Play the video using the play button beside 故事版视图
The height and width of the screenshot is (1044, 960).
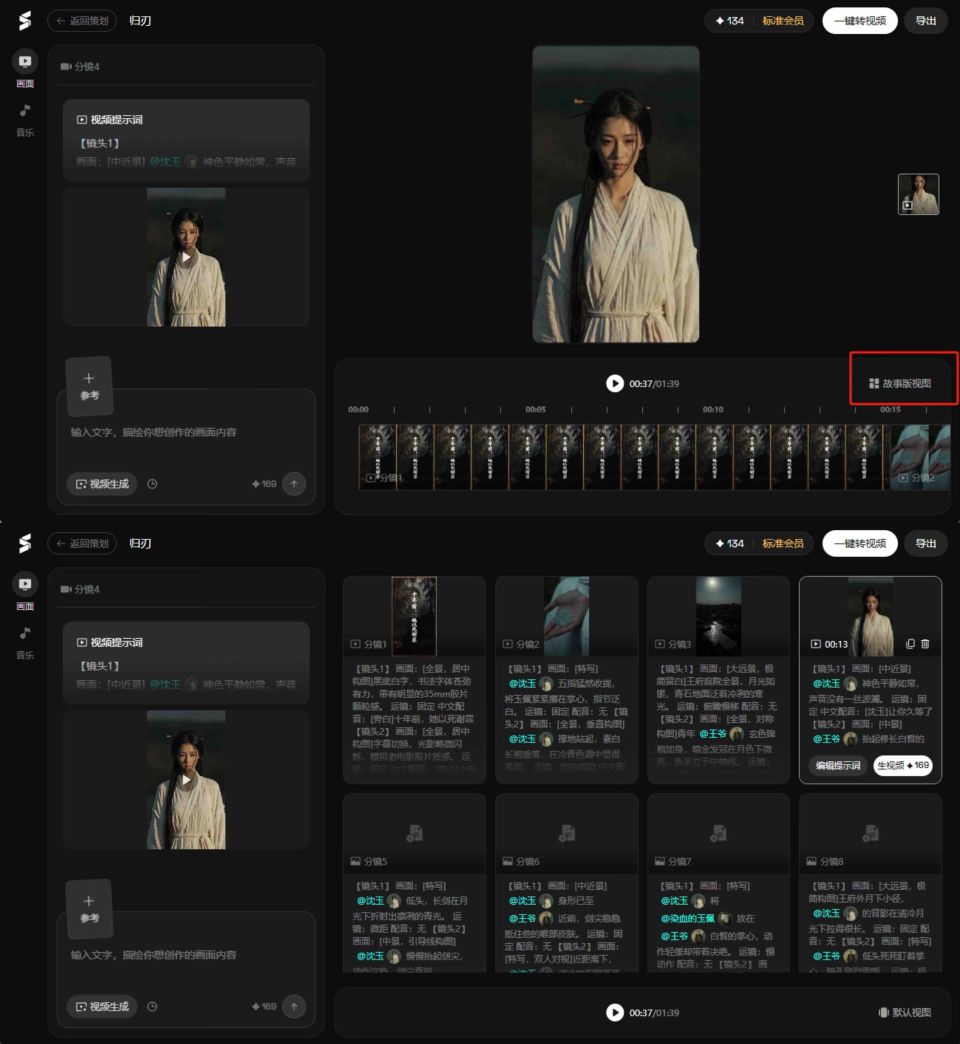click(x=614, y=384)
